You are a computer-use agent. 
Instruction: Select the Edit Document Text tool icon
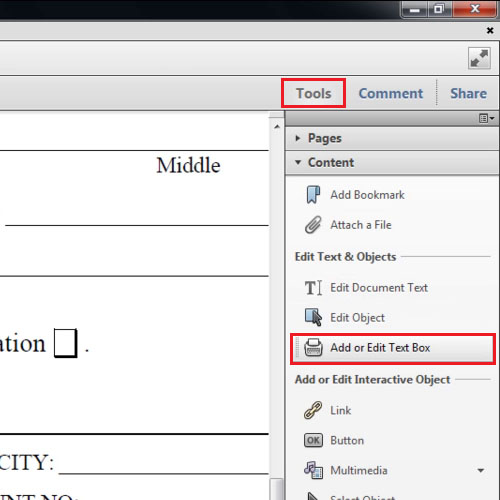(313, 288)
